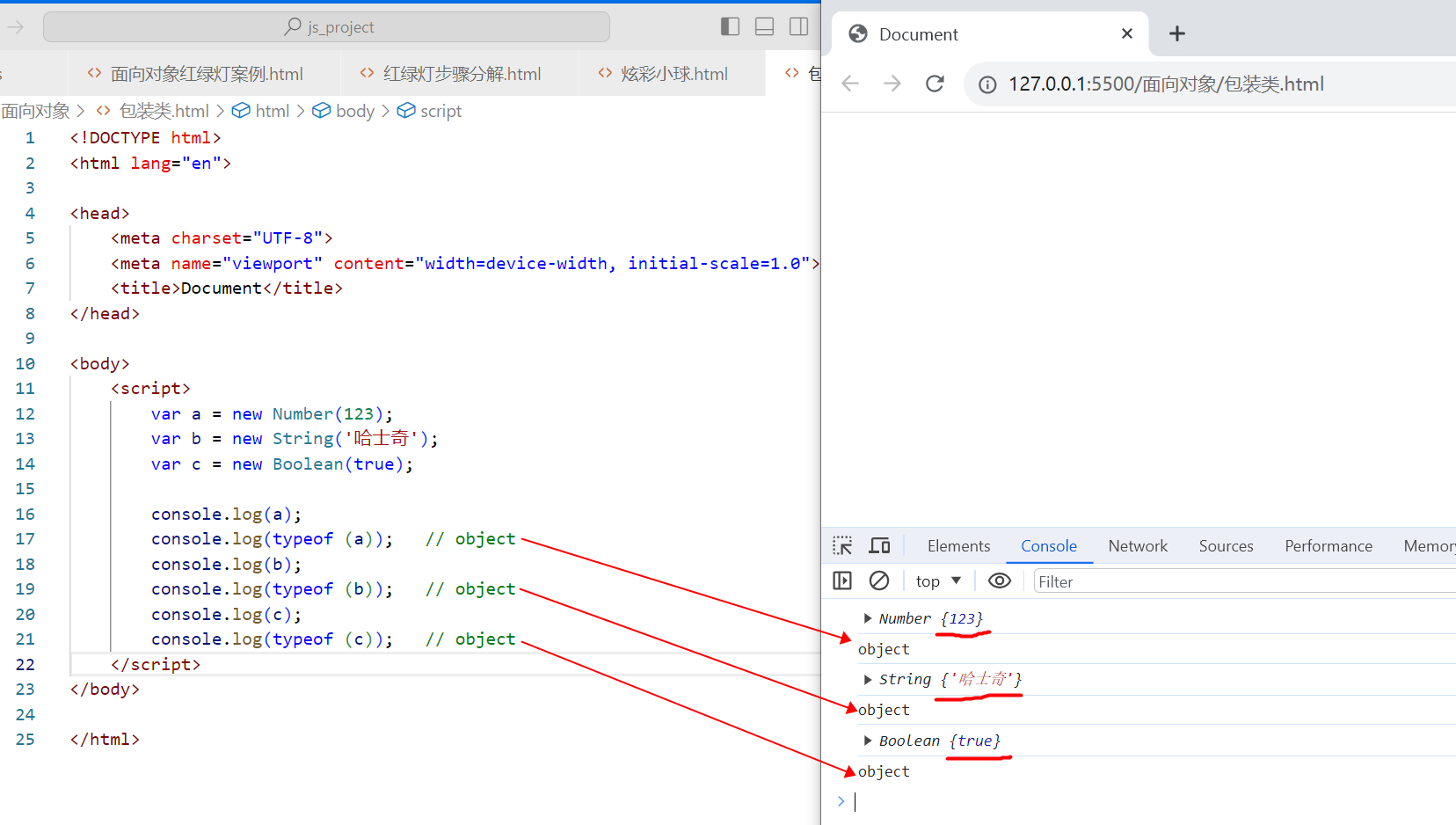Select the Document browser tab
This screenshot has height=825, width=1456.
[x=990, y=34]
